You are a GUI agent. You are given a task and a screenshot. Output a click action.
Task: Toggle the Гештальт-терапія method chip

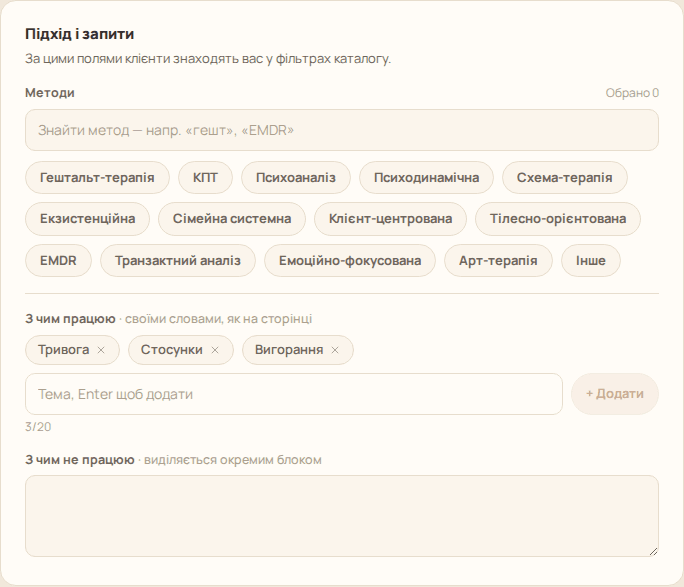tap(97, 177)
